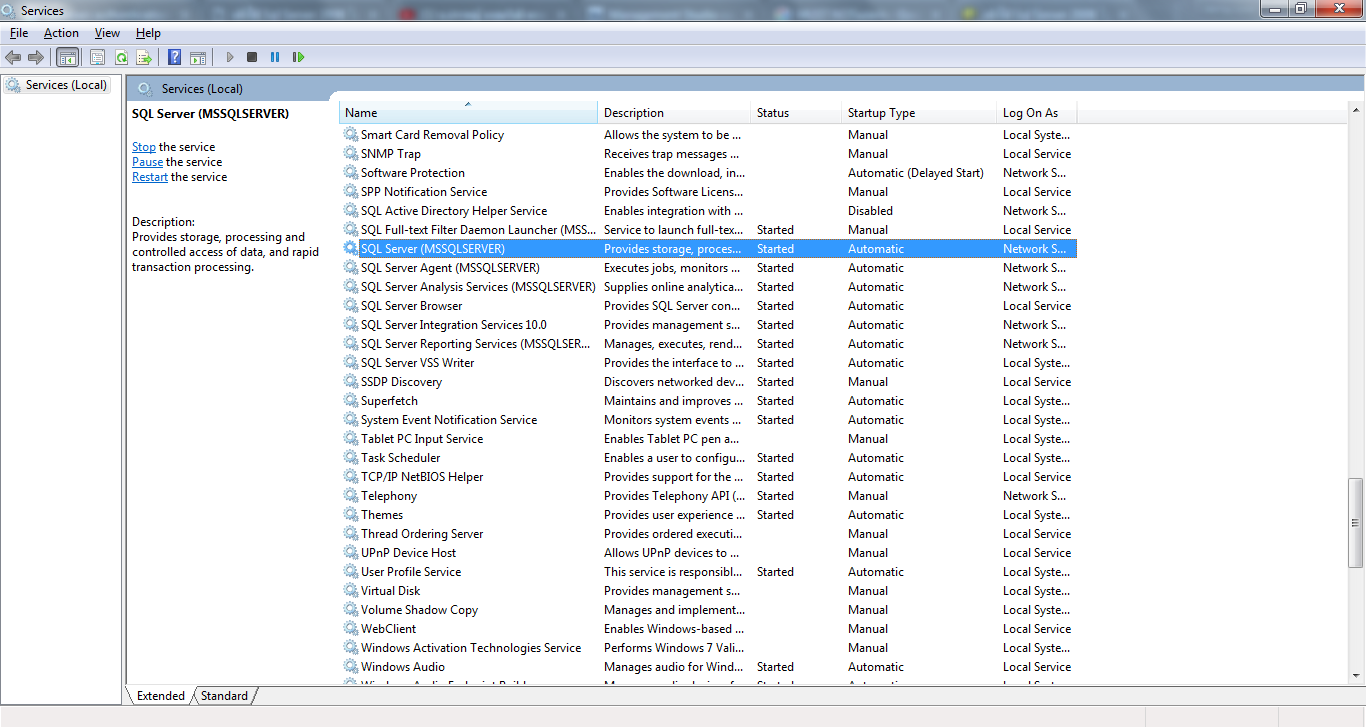This screenshot has height=728, width=1366.
Task: Click the Automatic (Delayed Start) cell
Action: pyautogui.click(x=915, y=172)
